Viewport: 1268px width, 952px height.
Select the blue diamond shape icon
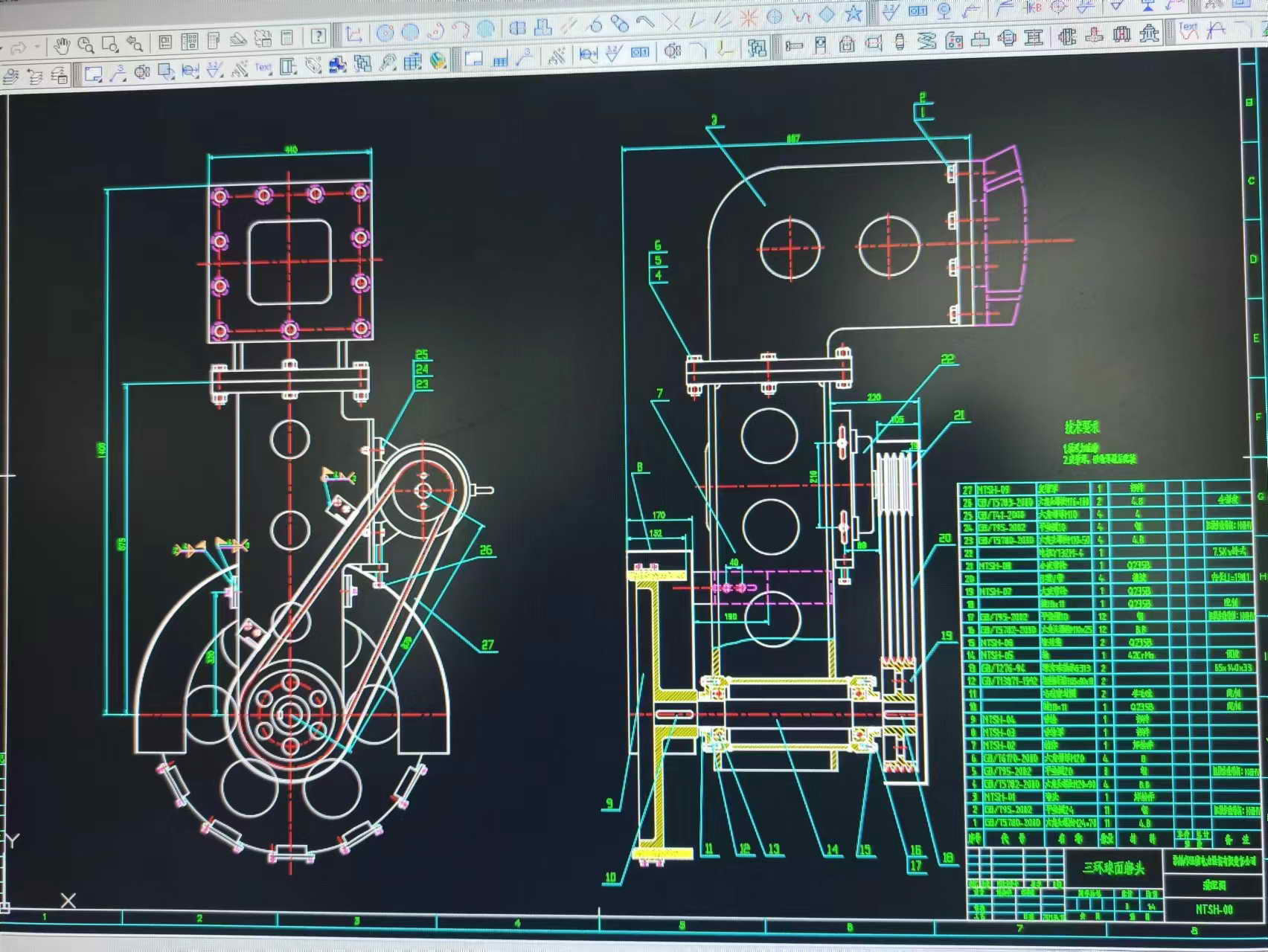[827, 14]
